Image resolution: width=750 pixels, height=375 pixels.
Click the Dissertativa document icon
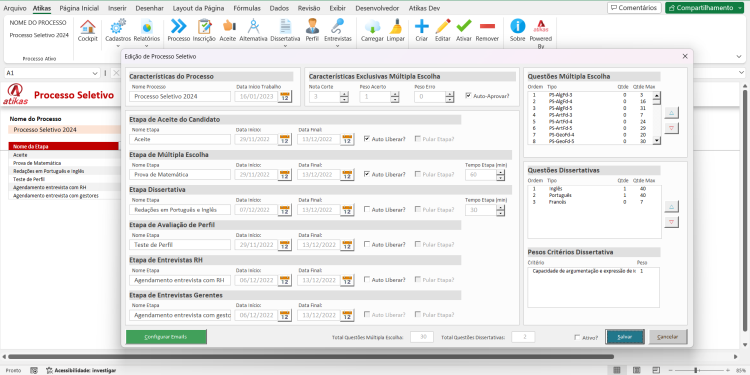pos(285,26)
